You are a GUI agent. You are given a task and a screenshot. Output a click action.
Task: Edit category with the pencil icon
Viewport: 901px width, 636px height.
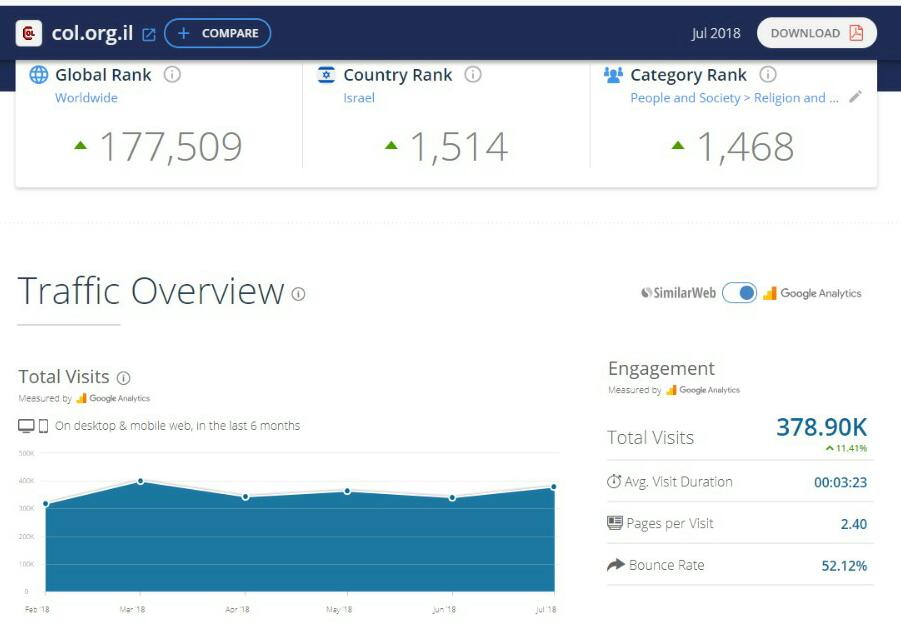pos(855,97)
